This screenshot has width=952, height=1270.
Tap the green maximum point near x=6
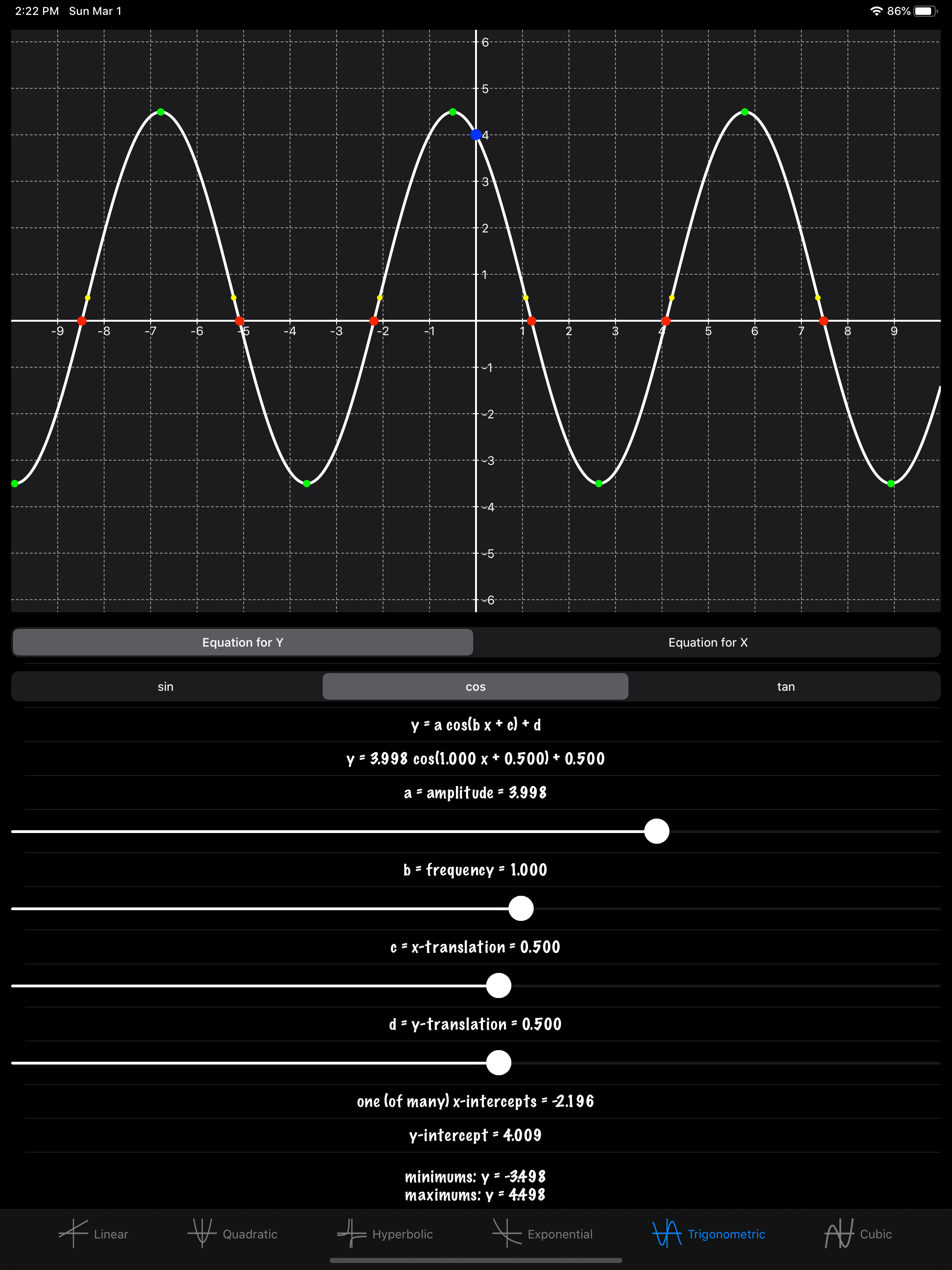point(745,112)
